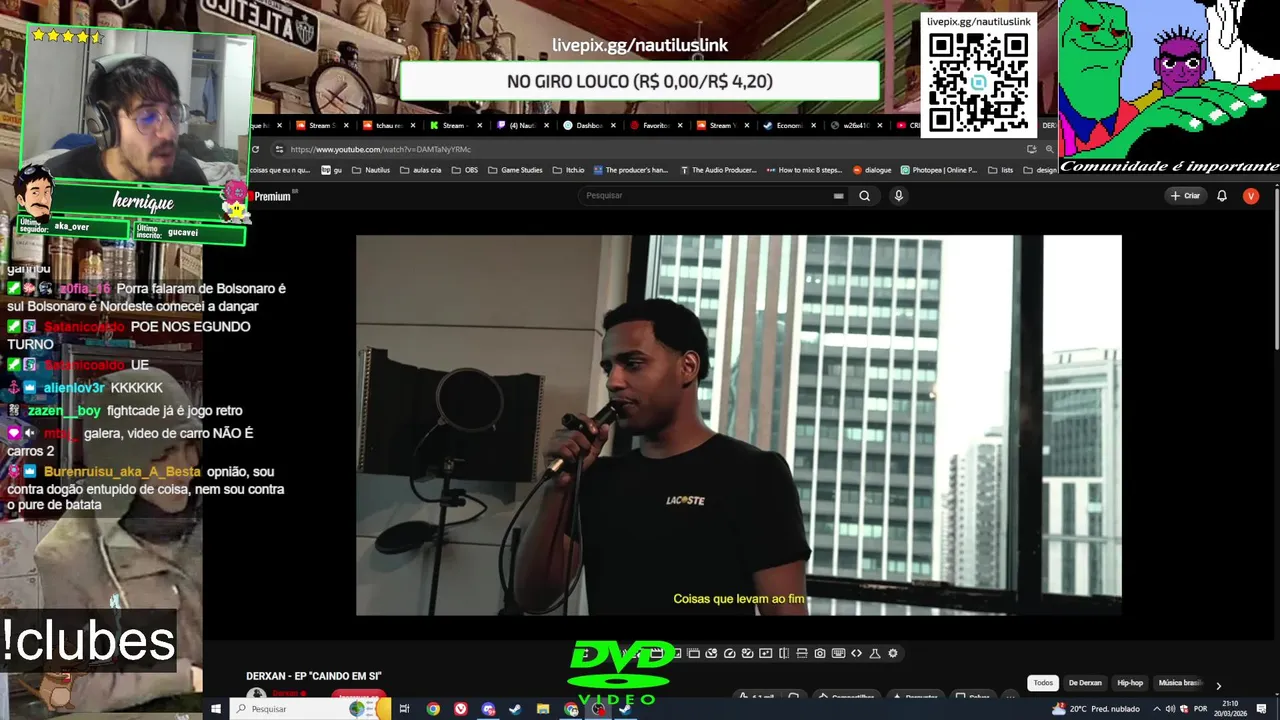Select the Hip-hop filter chip
The height and width of the screenshot is (720, 1280).
click(1130, 683)
